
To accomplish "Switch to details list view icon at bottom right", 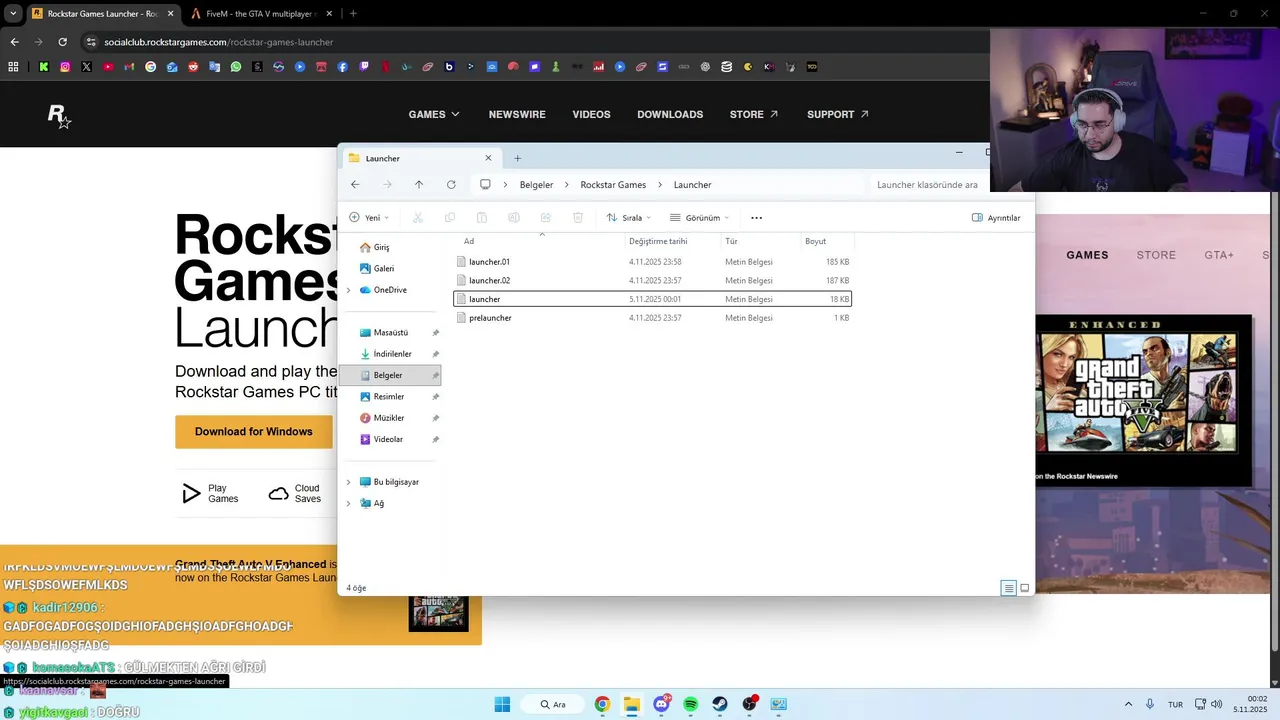I will (1009, 588).
